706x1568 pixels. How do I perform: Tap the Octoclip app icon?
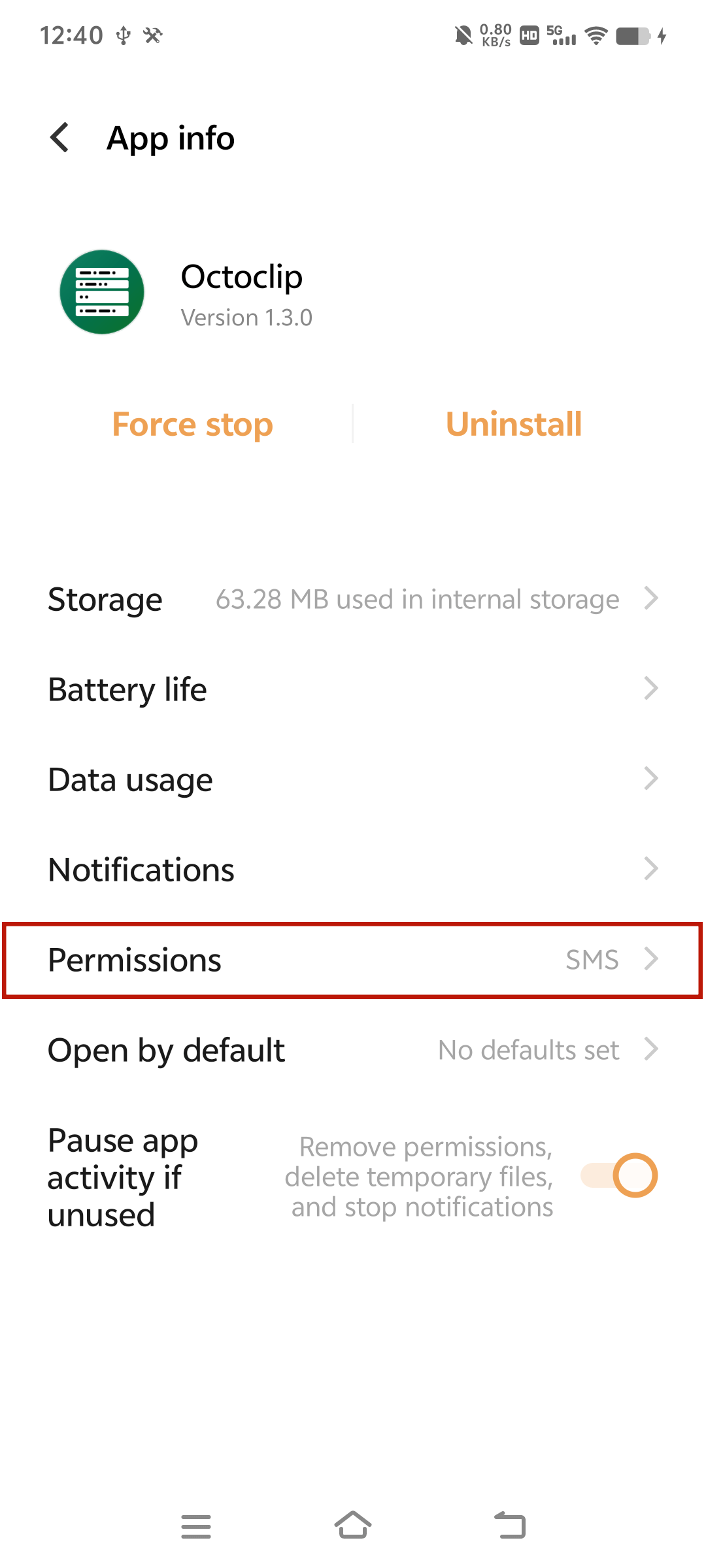coord(102,292)
